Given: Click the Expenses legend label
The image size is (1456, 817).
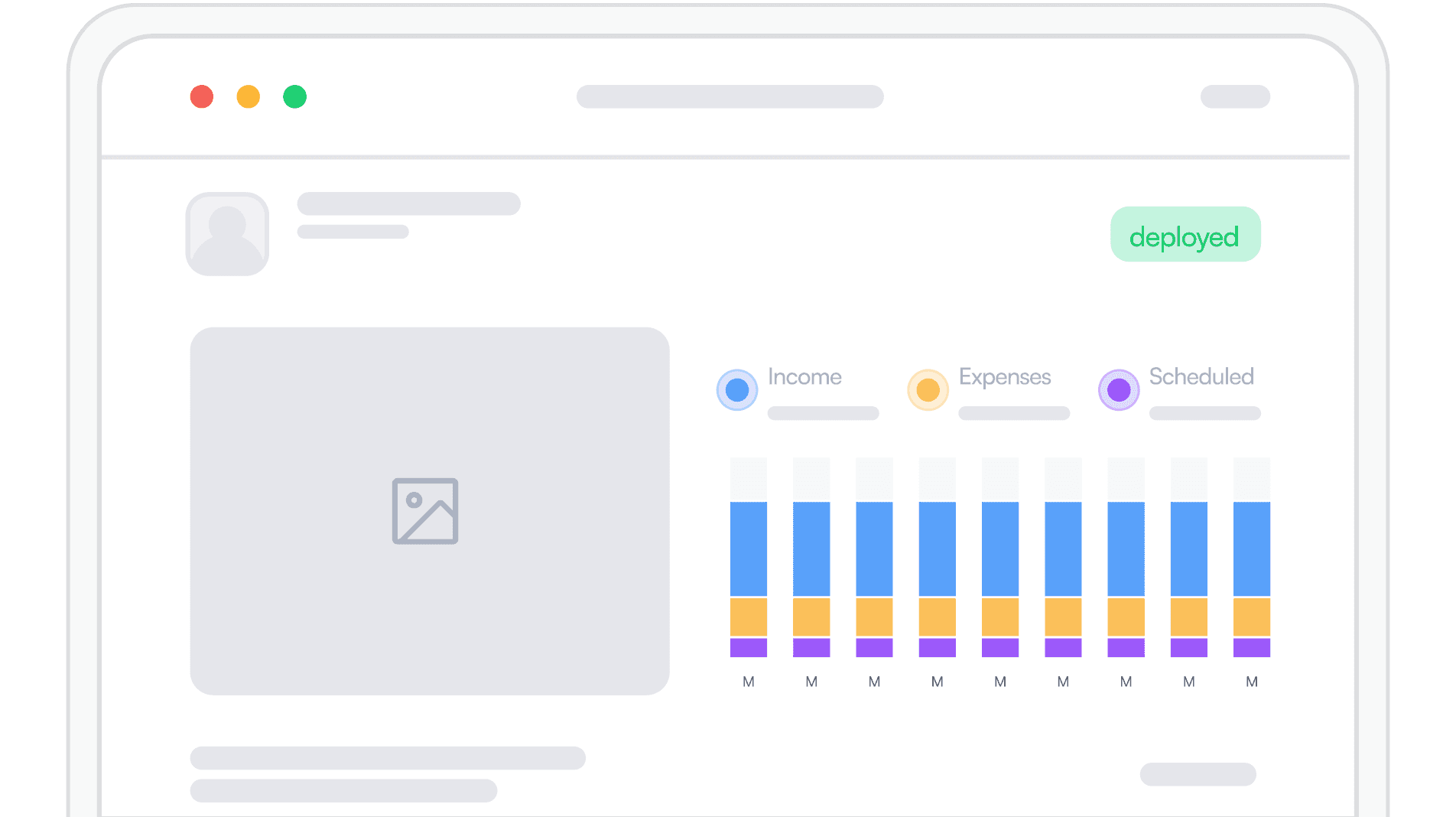Looking at the screenshot, I should [x=1005, y=377].
